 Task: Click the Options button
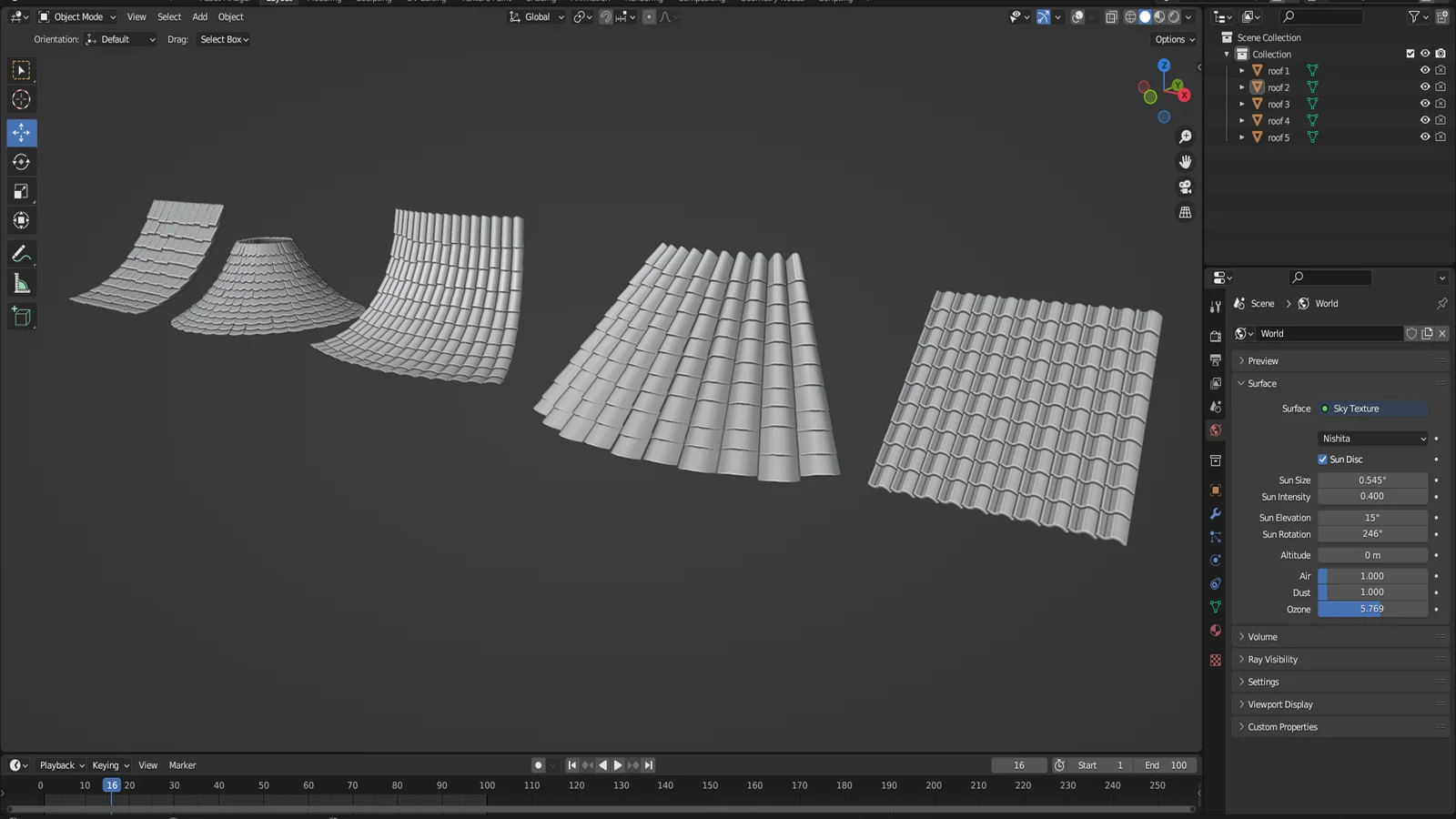tap(1173, 39)
